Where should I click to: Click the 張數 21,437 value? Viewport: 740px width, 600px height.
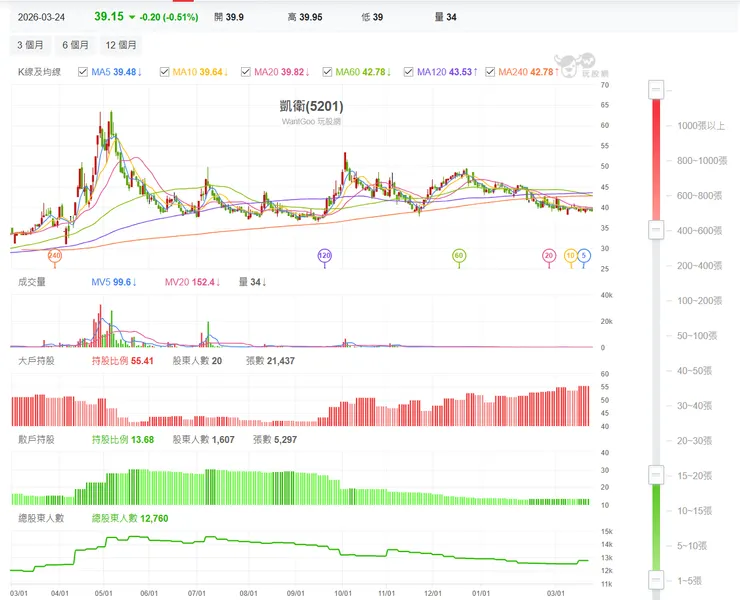pyautogui.click(x=270, y=361)
